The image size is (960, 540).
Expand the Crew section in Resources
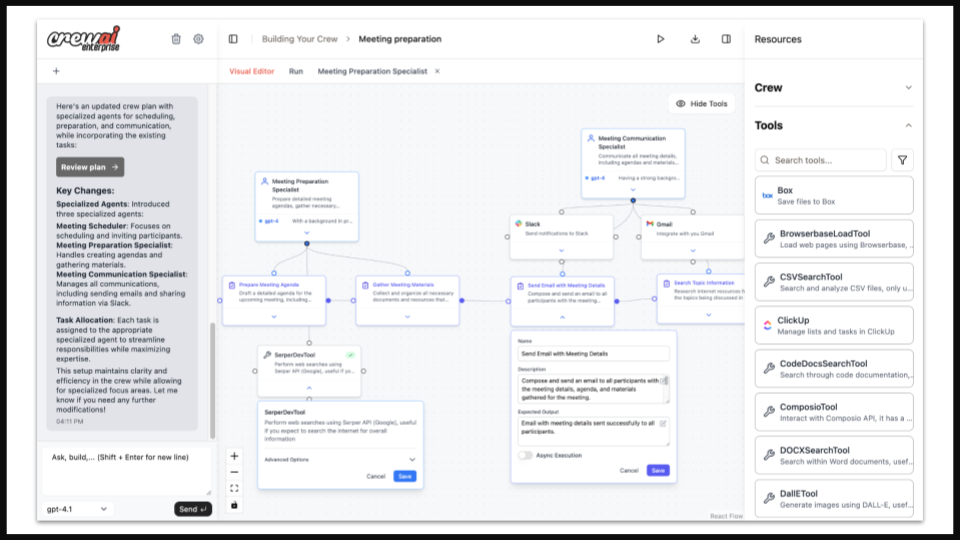[x=908, y=88]
